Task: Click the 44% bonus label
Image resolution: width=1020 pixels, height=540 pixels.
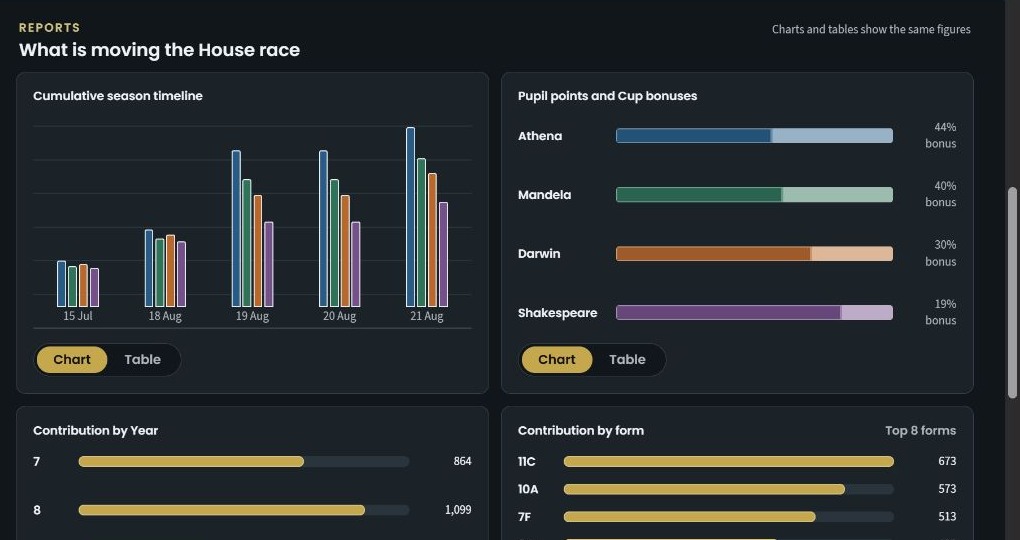Action: click(941, 135)
